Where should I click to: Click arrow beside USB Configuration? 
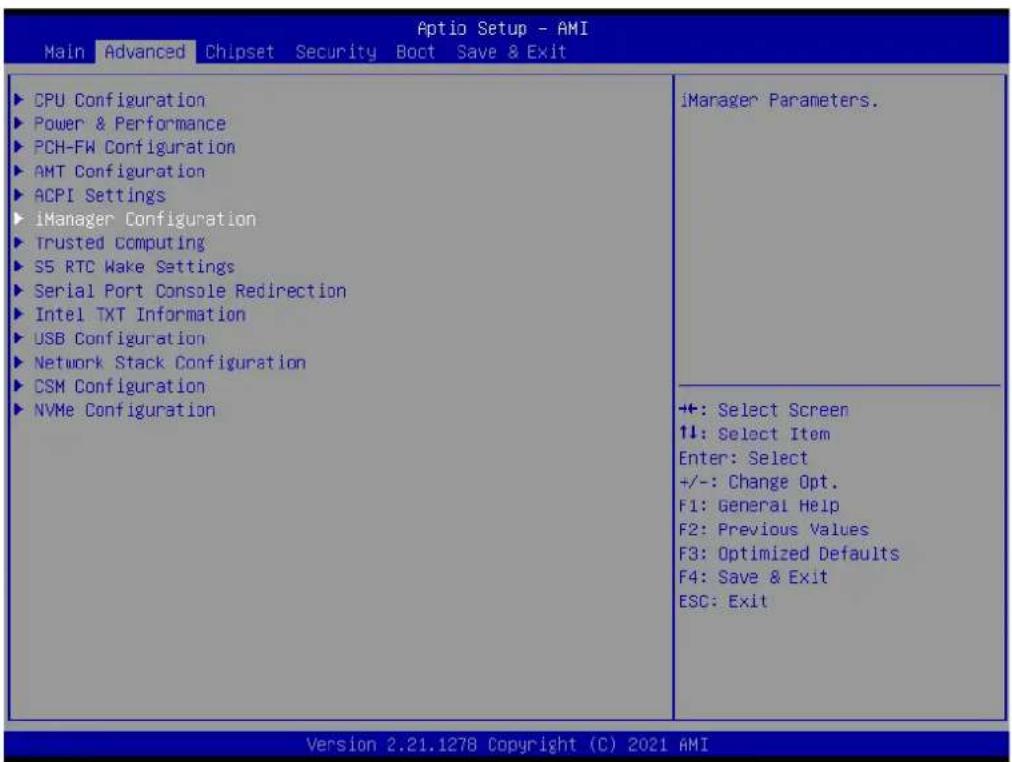19,338
